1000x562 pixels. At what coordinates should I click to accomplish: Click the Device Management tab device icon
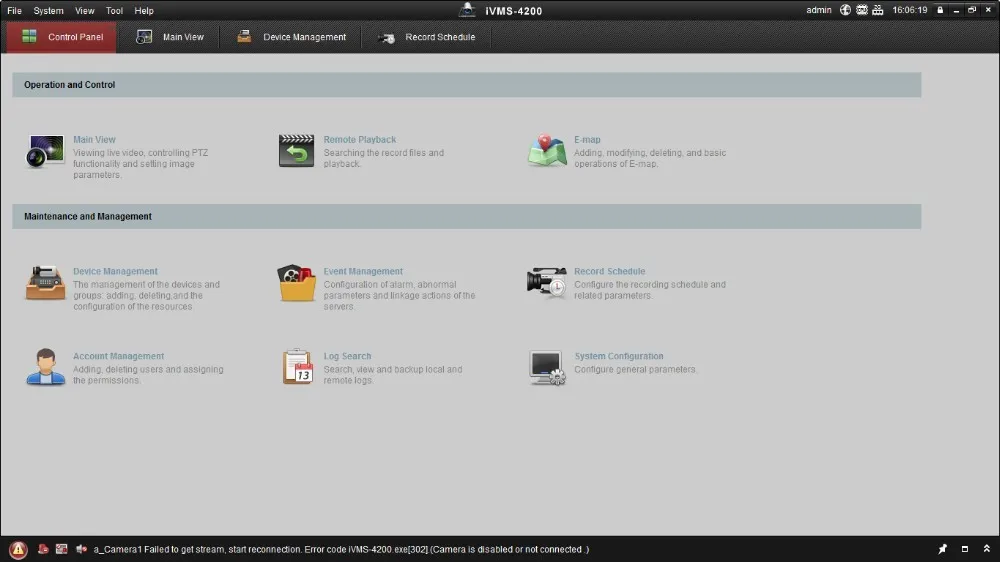(244, 36)
